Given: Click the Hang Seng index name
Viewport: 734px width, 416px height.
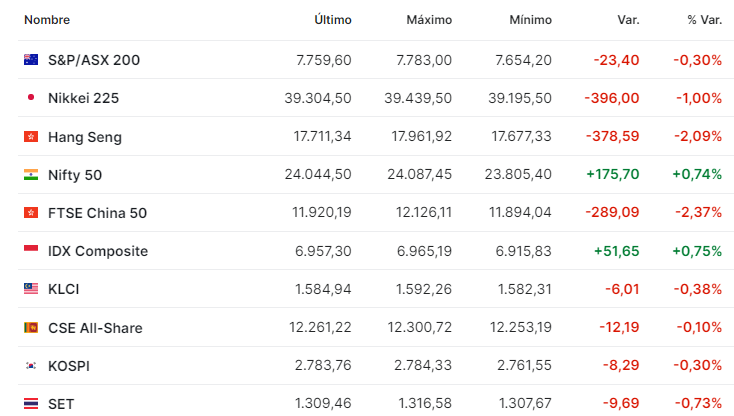Looking at the screenshot, I should click(85, 137).
